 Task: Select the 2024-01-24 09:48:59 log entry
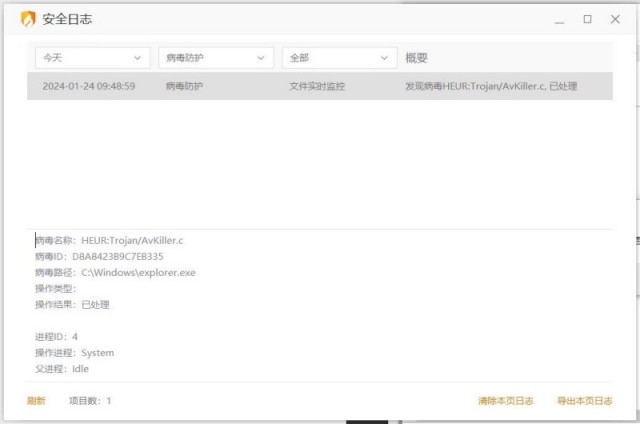click(320, 86)
